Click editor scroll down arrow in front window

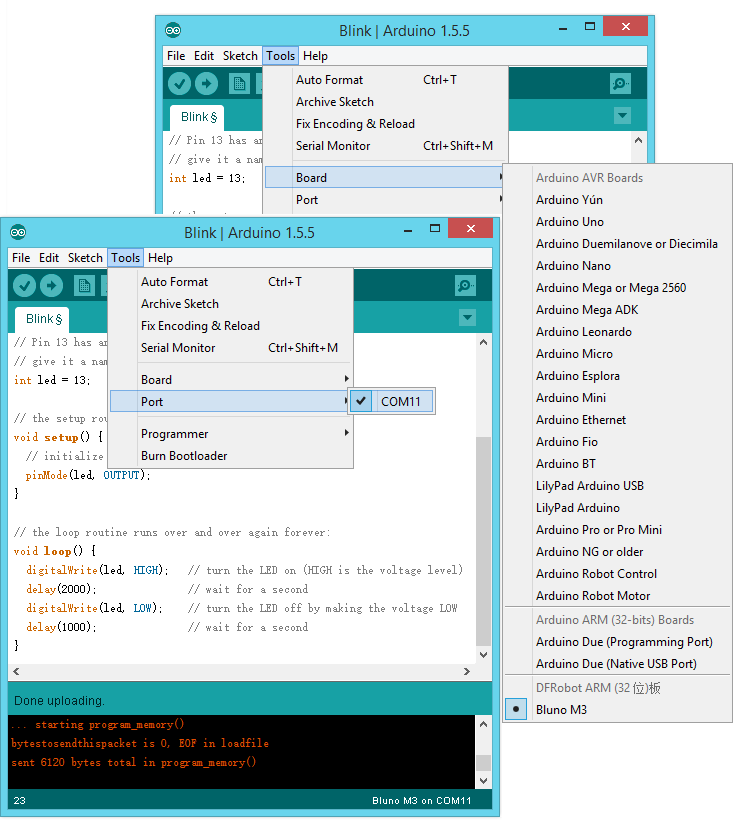click(x=483, y=655)
